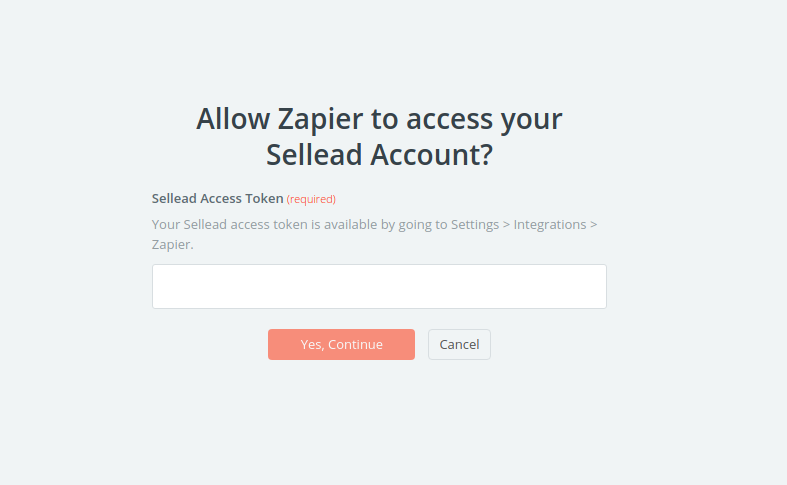Click the word Zapier in the title

[x=320, y=120]
